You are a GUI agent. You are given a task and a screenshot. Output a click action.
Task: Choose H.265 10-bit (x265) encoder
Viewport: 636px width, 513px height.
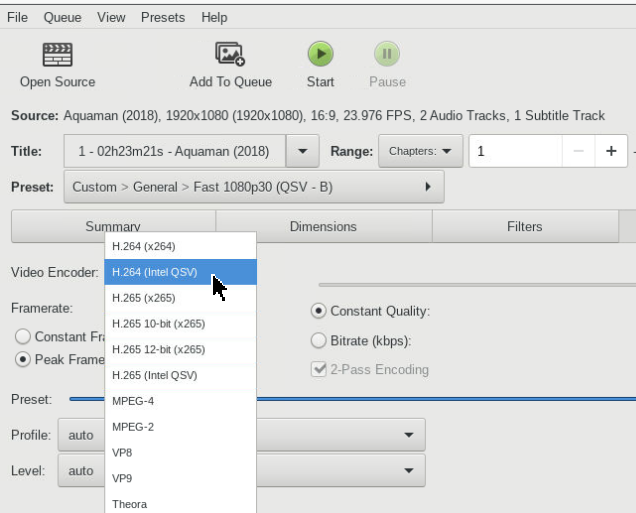pyautogui.click(x=180, y=324)
